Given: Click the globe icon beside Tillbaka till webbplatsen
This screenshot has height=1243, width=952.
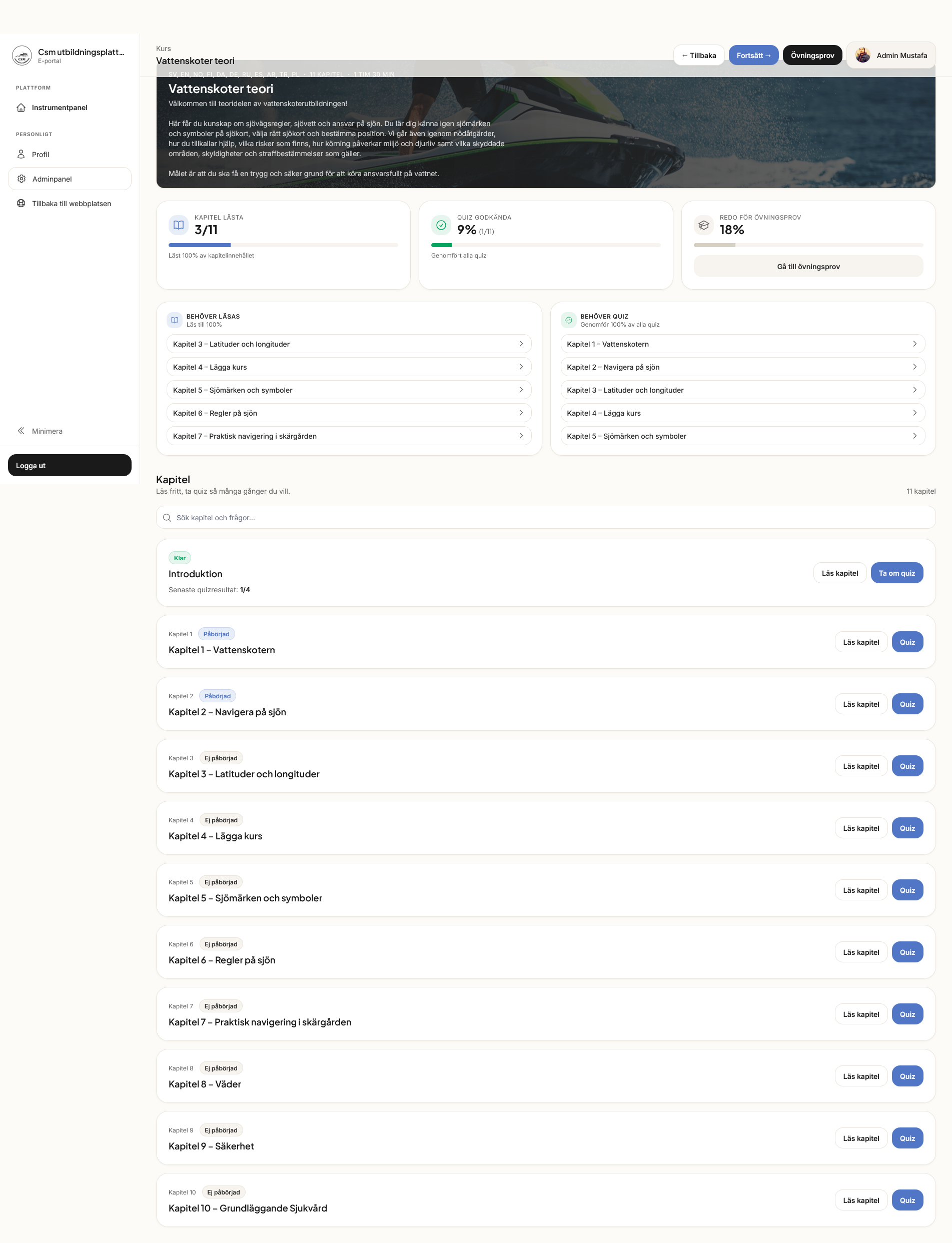Looking at the screenshot, I should (21, 203).
